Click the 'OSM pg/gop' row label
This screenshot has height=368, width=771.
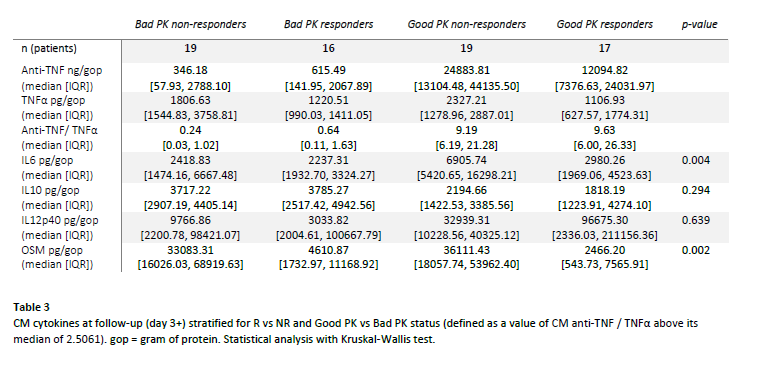coord(52,250)
